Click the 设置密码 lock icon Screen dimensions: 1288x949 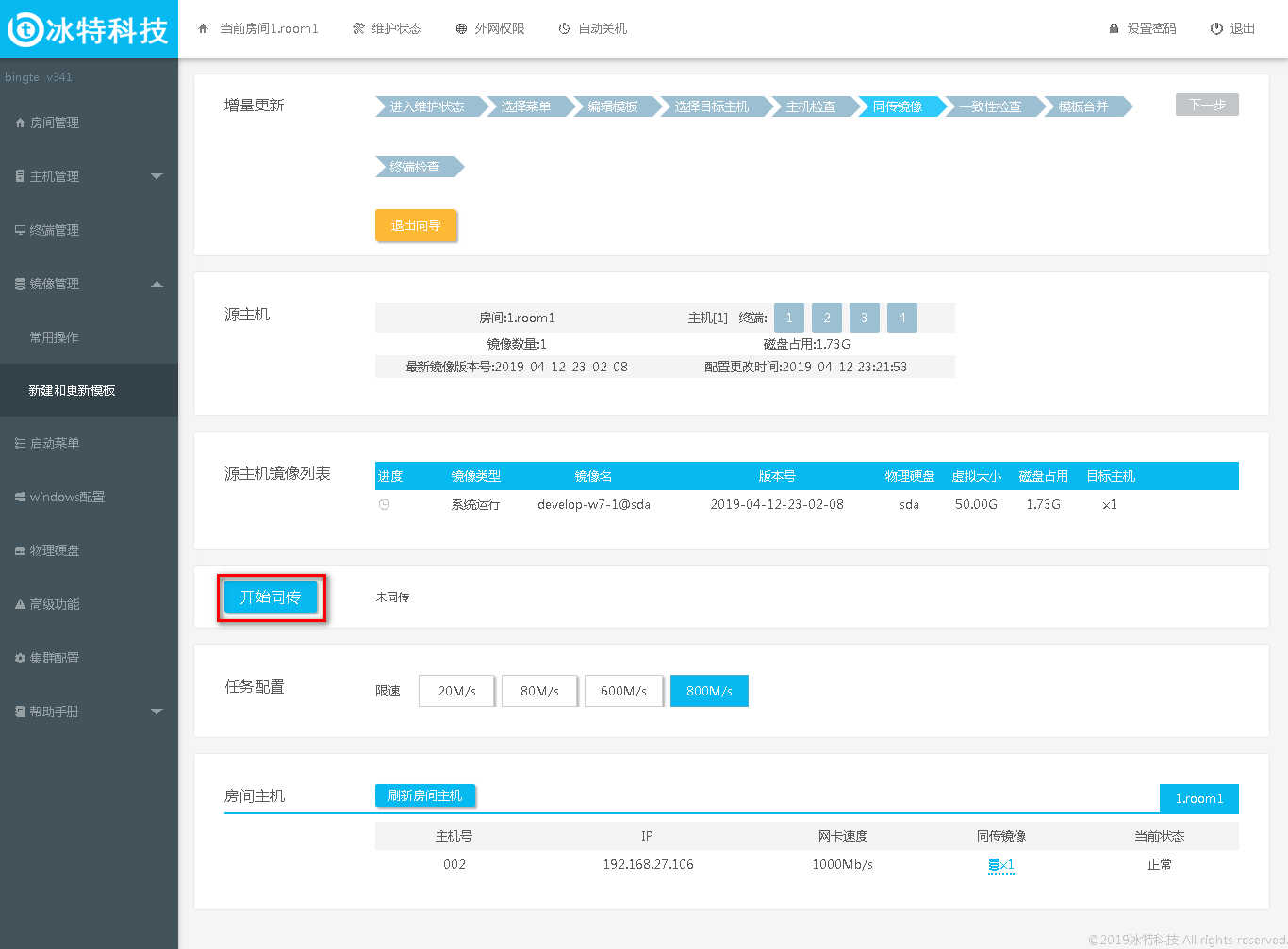[1114, 29]
